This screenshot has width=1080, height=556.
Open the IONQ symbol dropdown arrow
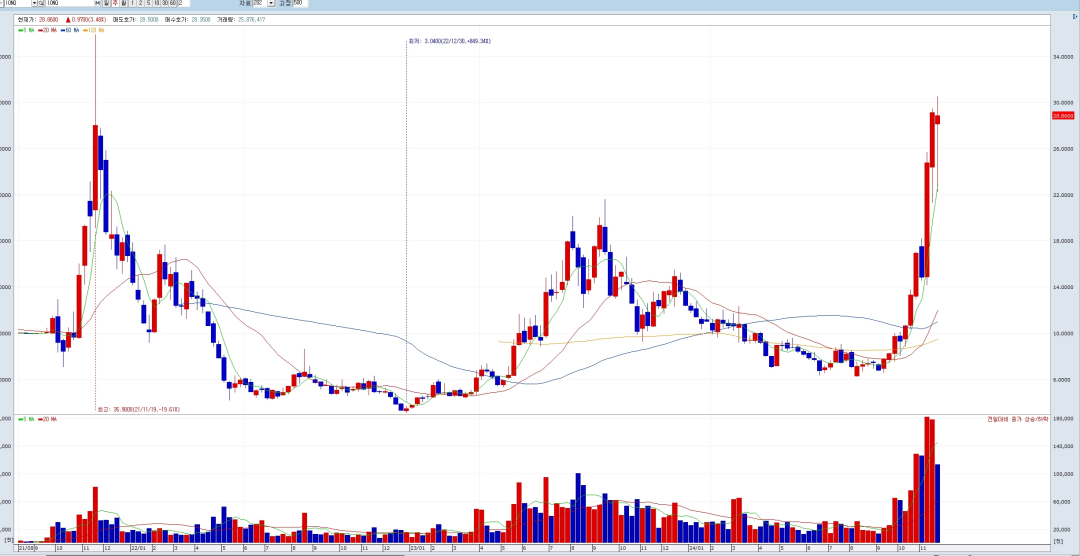(x=33, y=4)
